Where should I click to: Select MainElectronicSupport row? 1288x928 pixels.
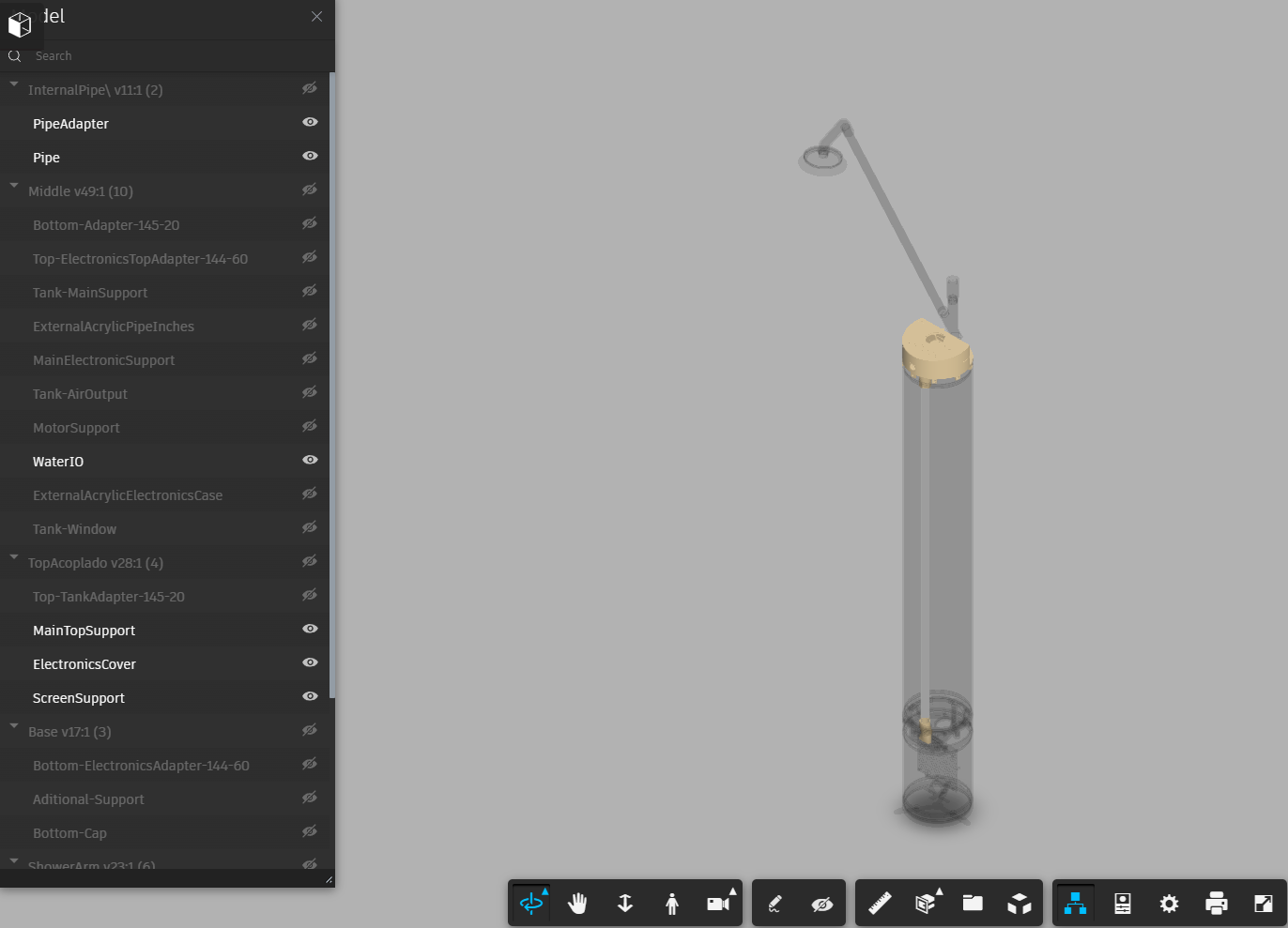pyautogui.click(x=164, y=360)
